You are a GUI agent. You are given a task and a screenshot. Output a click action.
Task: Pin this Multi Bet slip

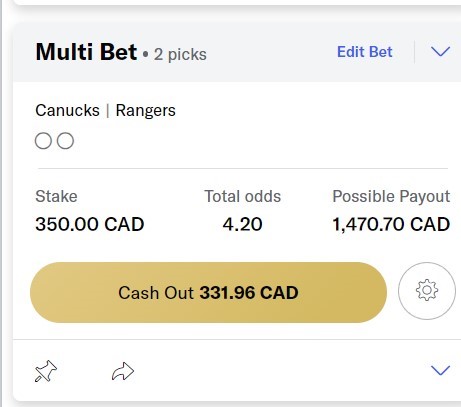pyautogui.click(x=46, y=371)
